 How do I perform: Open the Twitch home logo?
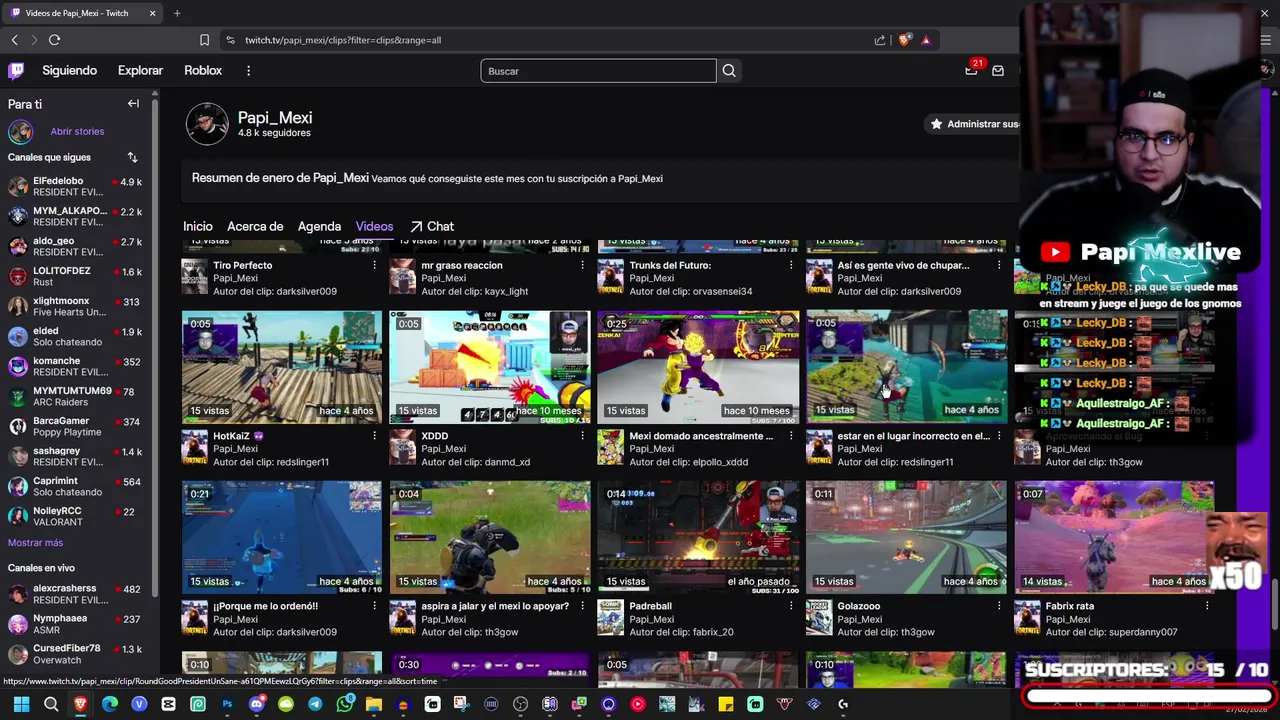coord(16,71)
